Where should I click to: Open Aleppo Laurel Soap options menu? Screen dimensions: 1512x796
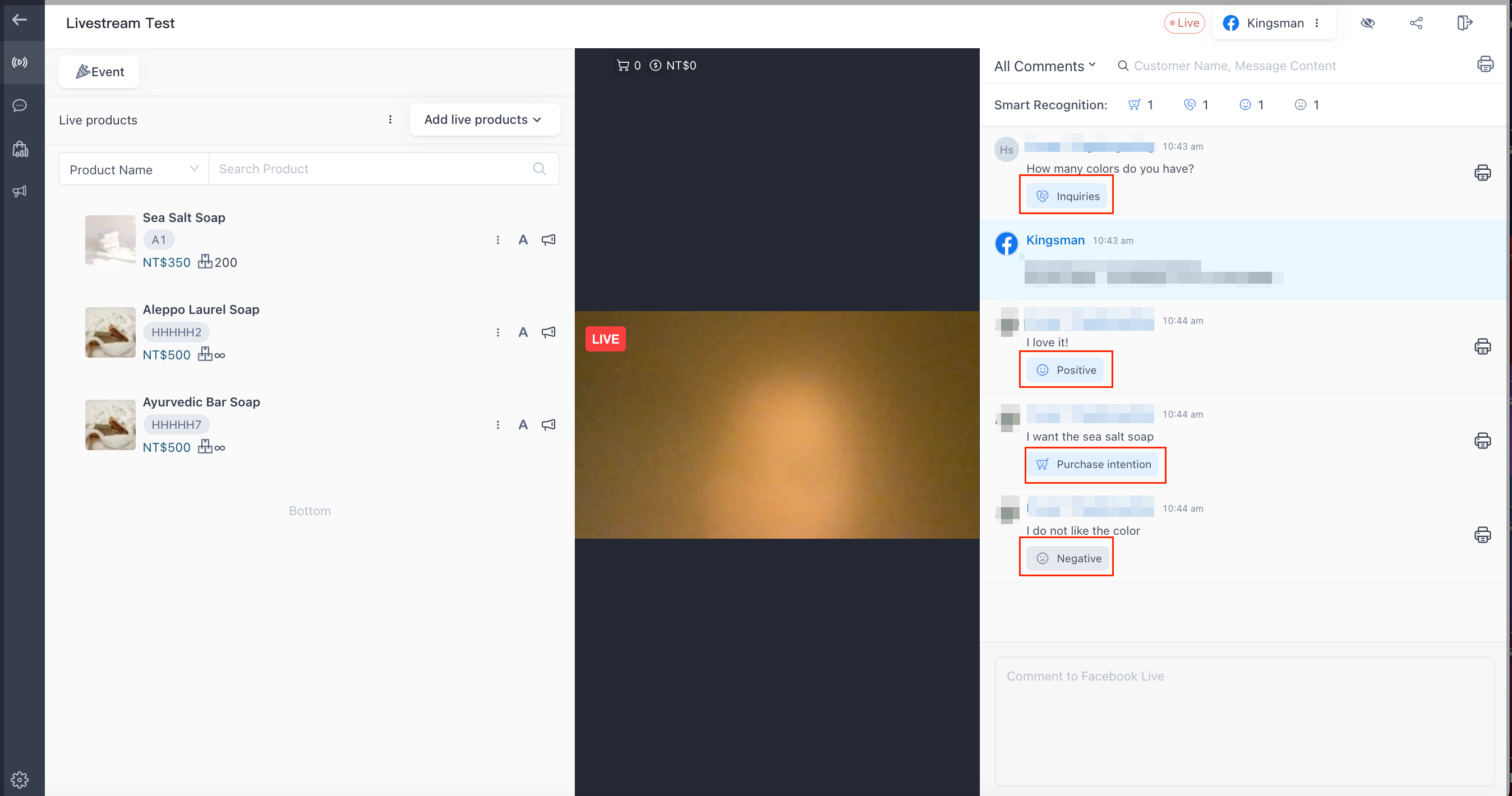(x=498, y=332)
